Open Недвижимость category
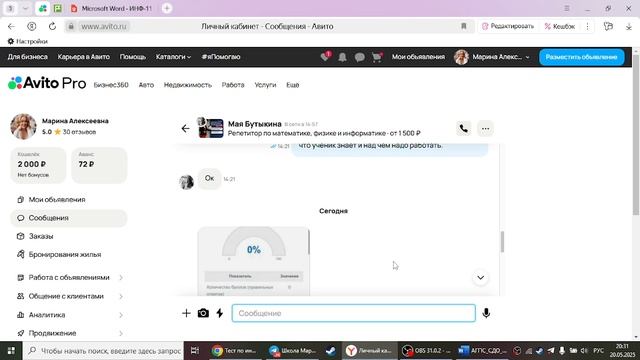The height and width of the screenshot is (360, 640). 188,85
